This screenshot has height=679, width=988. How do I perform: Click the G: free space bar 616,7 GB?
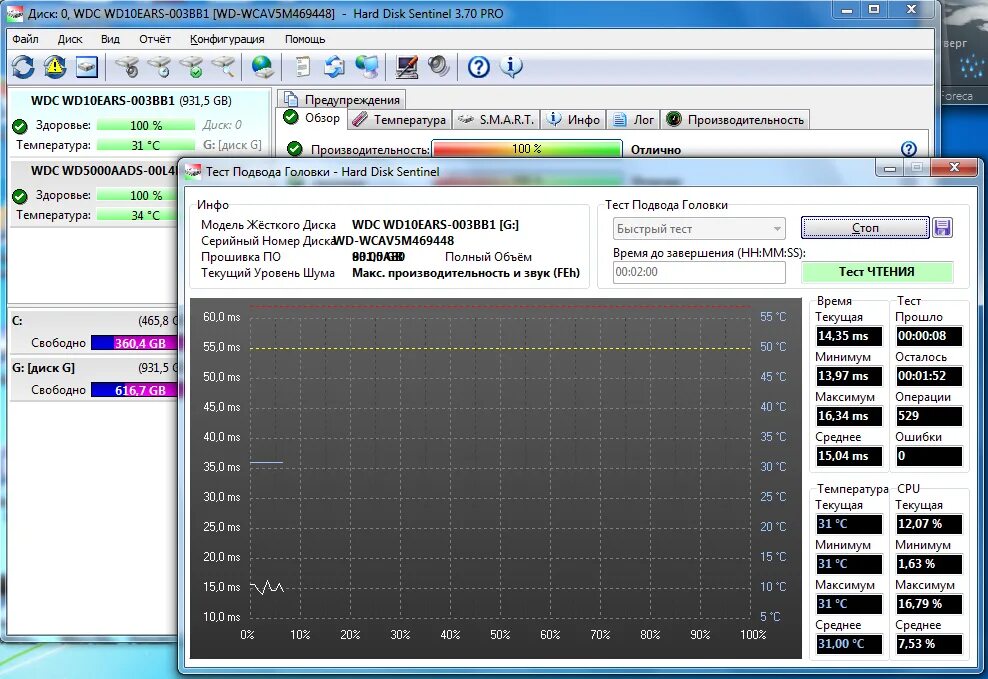135,391
